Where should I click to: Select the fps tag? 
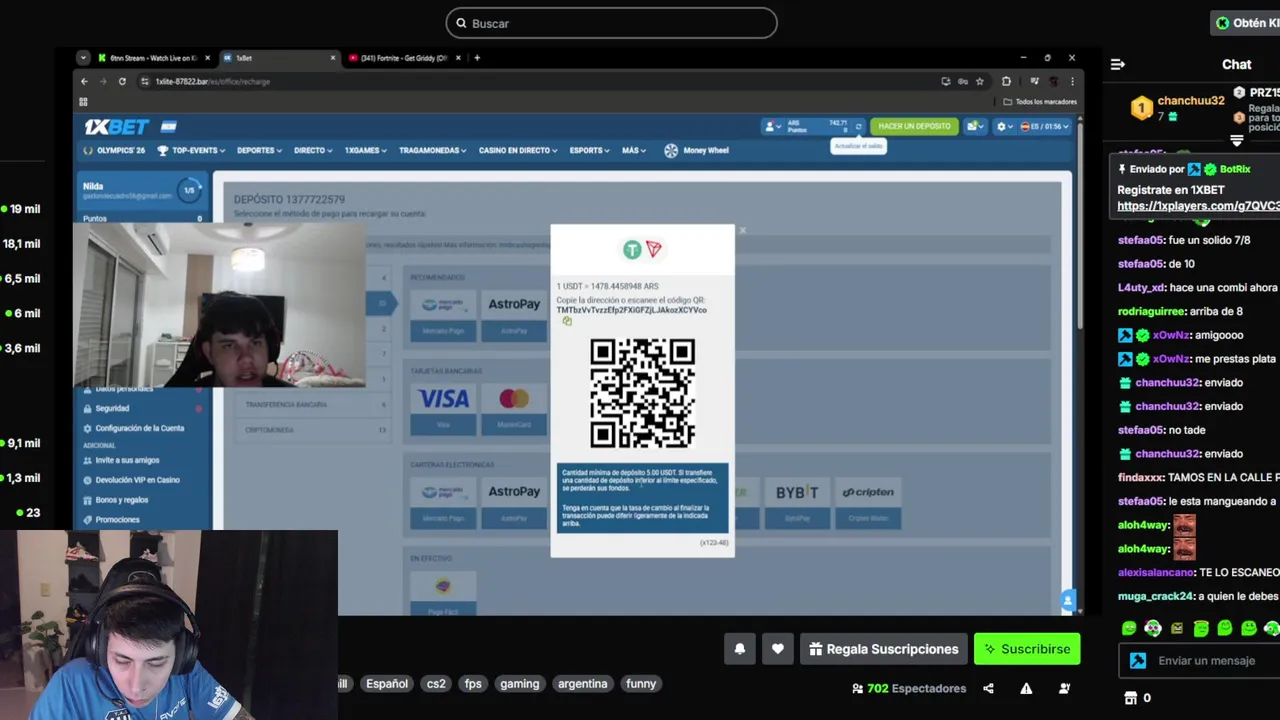point(473,684)
